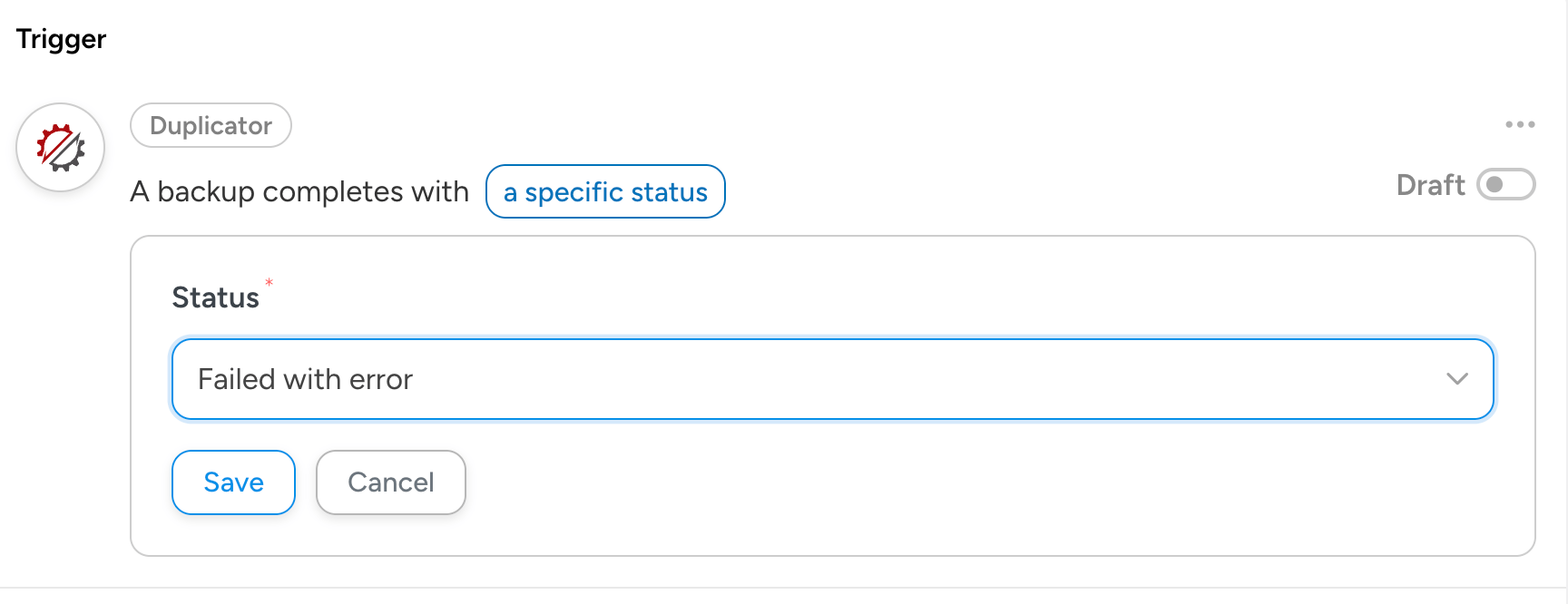
Task: Click the Status field label
Action: 215,297
